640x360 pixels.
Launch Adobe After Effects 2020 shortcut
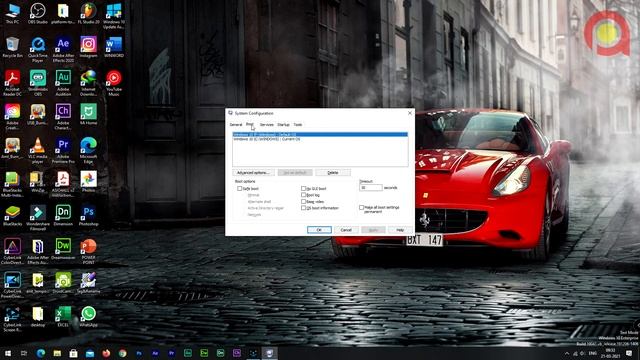point(63,49)
